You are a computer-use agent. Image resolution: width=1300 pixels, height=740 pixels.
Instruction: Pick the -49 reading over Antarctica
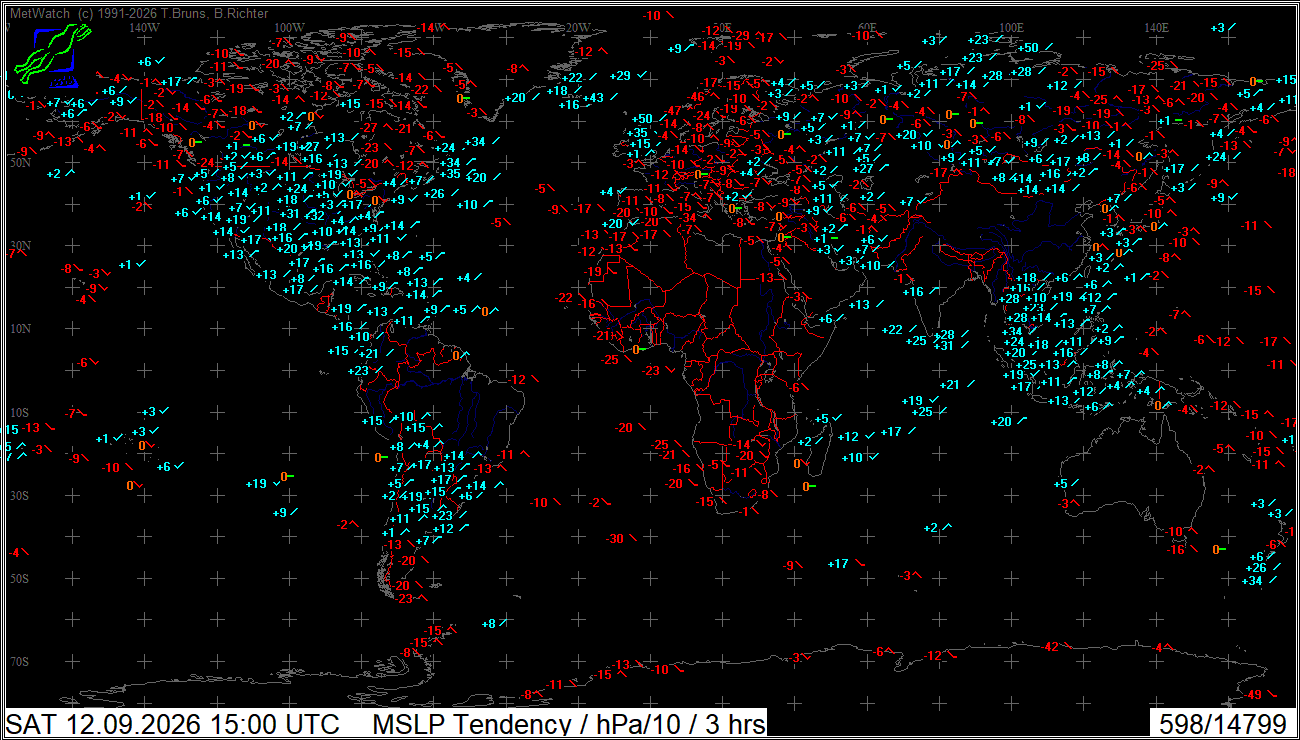(1255, 694)
